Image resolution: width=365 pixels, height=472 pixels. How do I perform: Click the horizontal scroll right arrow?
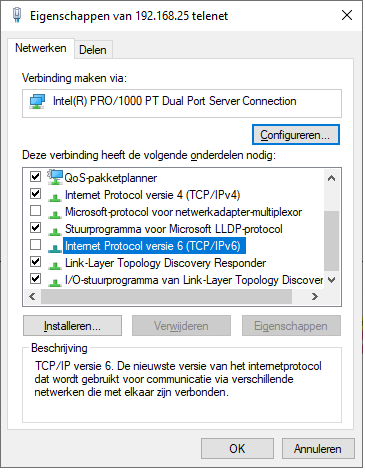click(x=315, y=296)
